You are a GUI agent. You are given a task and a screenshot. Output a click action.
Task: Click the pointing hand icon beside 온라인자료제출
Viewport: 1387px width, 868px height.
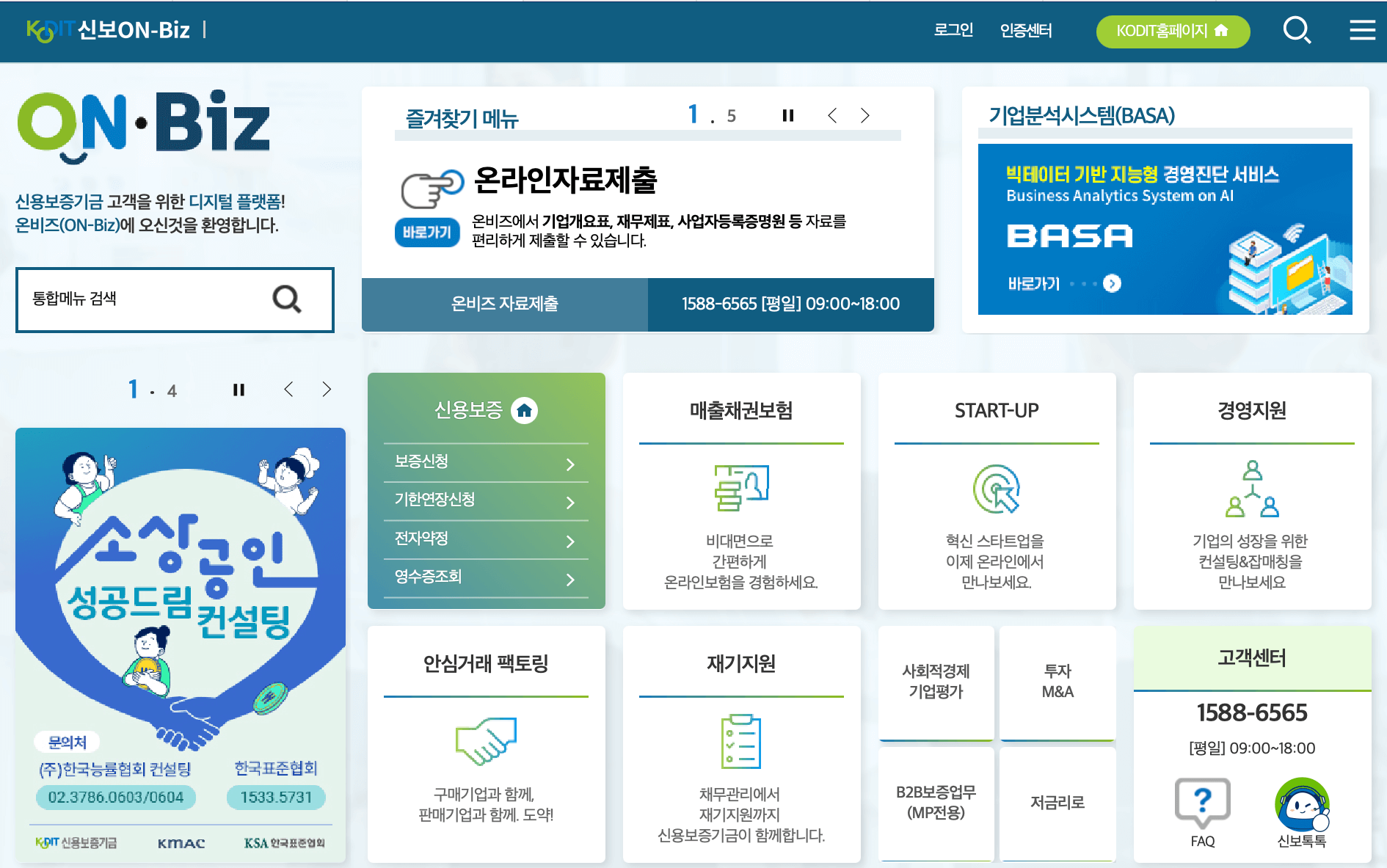[432, 189]
